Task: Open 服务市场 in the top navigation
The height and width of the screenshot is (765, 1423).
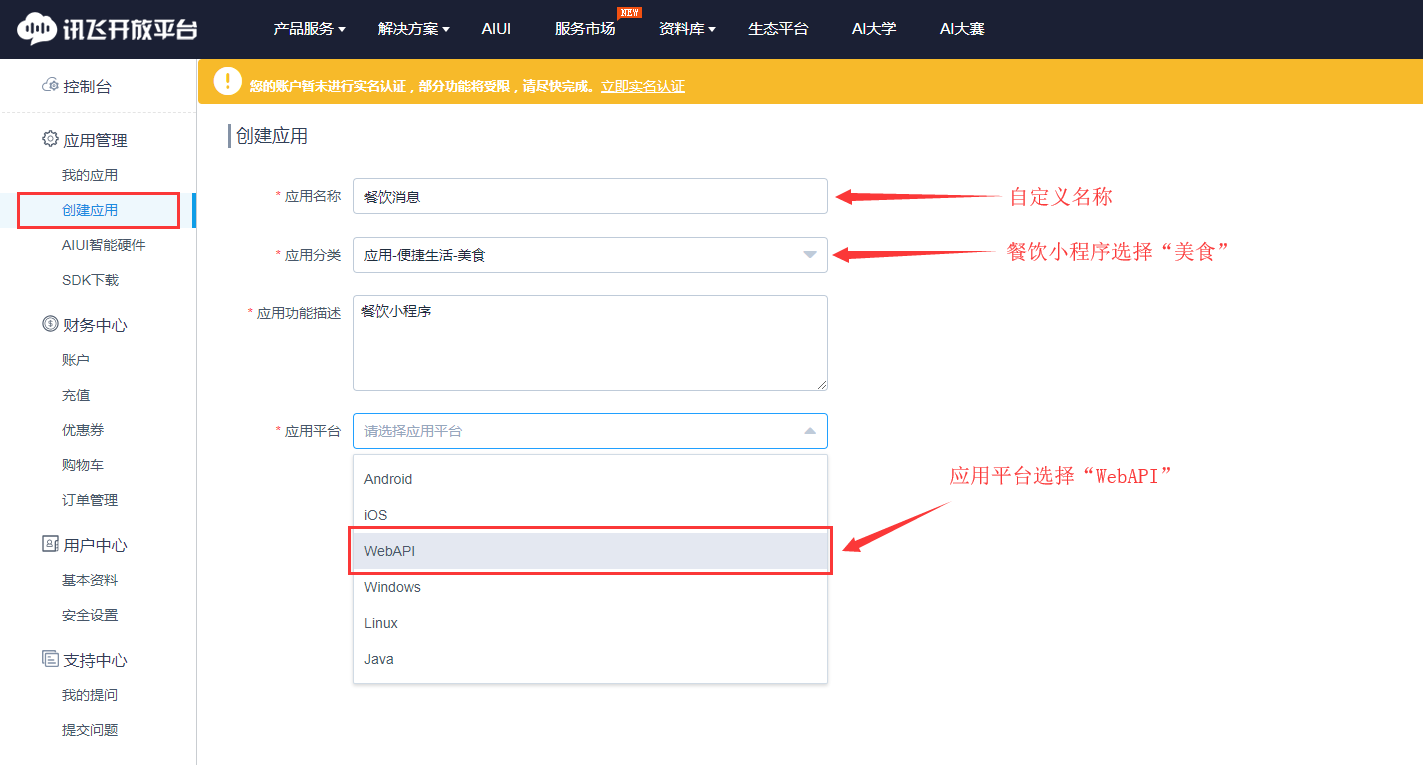Action: point(585,29)
